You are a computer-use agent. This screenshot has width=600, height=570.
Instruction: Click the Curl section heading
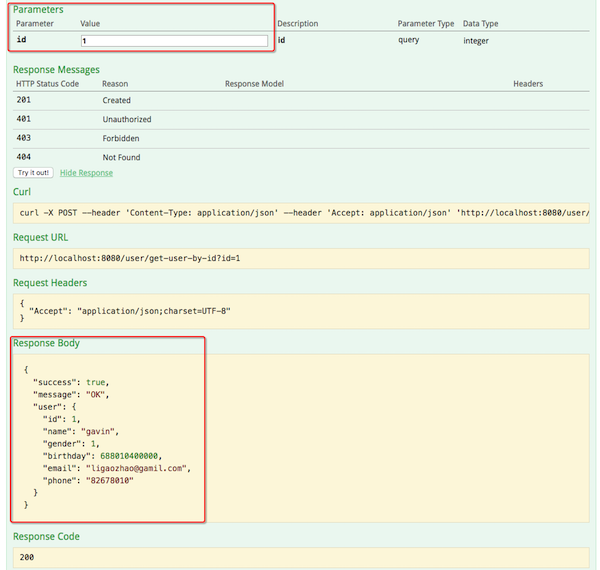coord(22,192)
